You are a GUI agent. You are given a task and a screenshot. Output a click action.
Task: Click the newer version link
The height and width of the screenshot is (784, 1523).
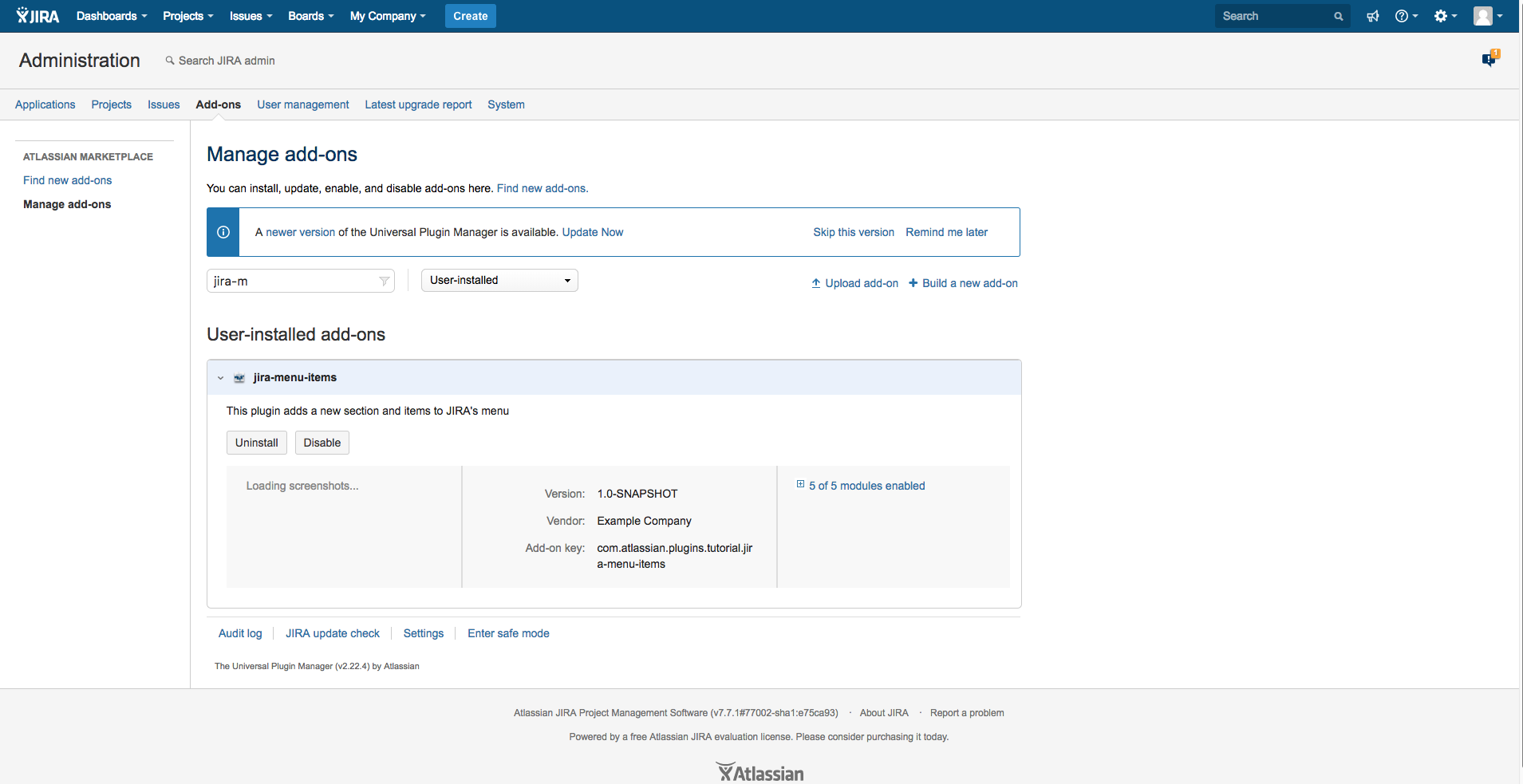click(x=301, y=232)
